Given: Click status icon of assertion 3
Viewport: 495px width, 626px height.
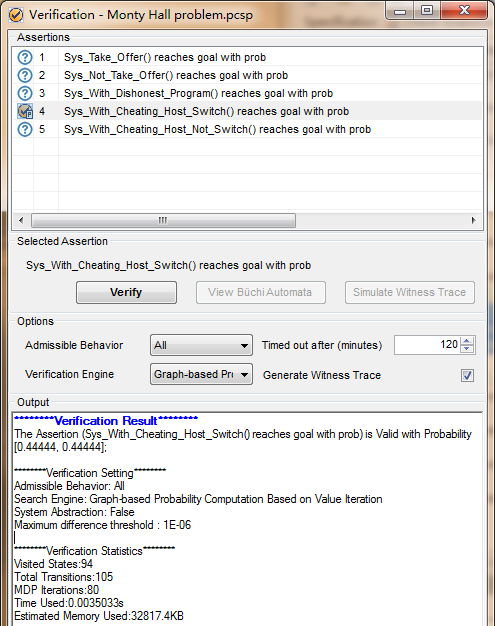Looking at the screenshot, I should [x=25, y=93].
